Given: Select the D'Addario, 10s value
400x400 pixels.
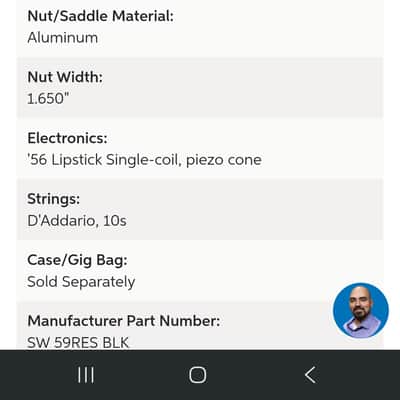Looking at the screenshot, I should (x=77, y=221).
